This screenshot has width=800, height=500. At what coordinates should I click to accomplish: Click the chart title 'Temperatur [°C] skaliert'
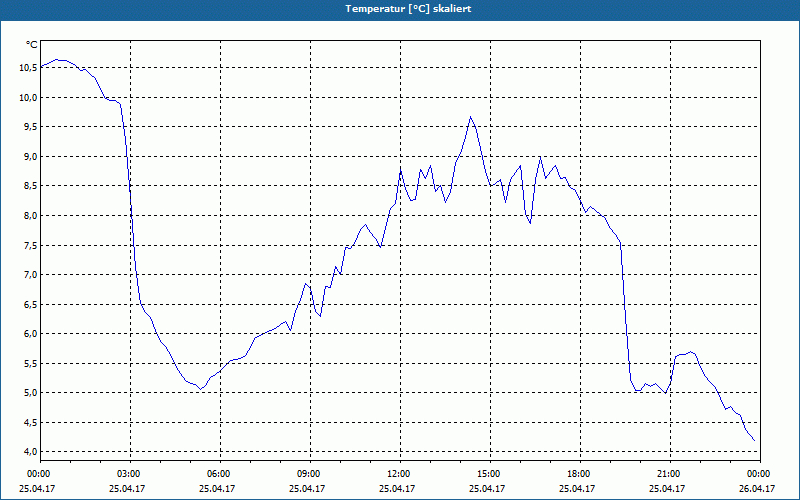tap(408, 9)
